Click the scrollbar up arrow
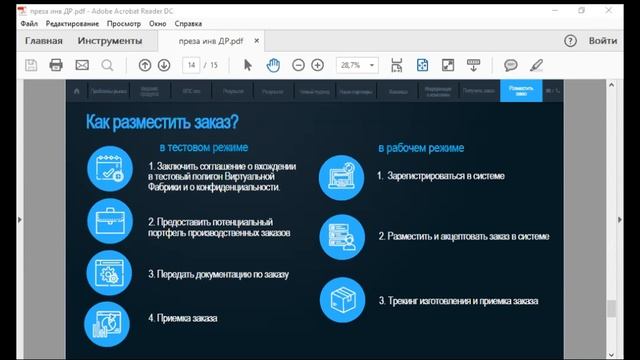640x360 pixels. pos(611,85)
